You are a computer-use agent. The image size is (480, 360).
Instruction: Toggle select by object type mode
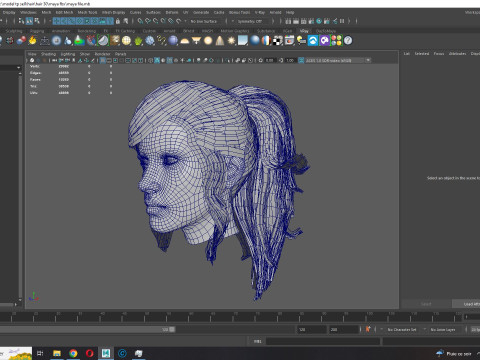click(29, 21)
